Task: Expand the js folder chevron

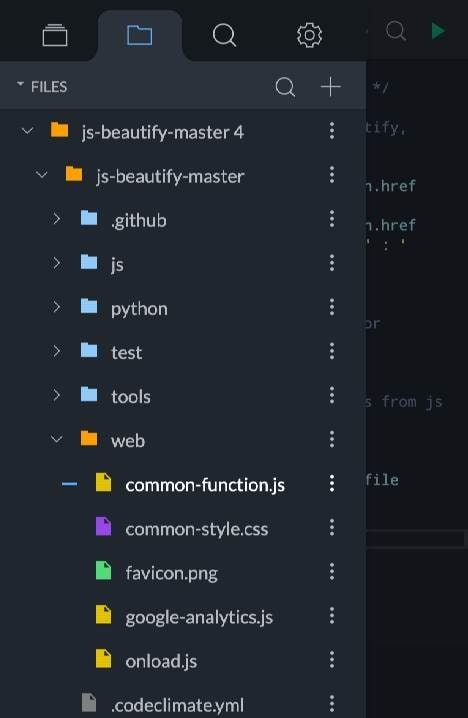Action: click(x=56, y=262)
